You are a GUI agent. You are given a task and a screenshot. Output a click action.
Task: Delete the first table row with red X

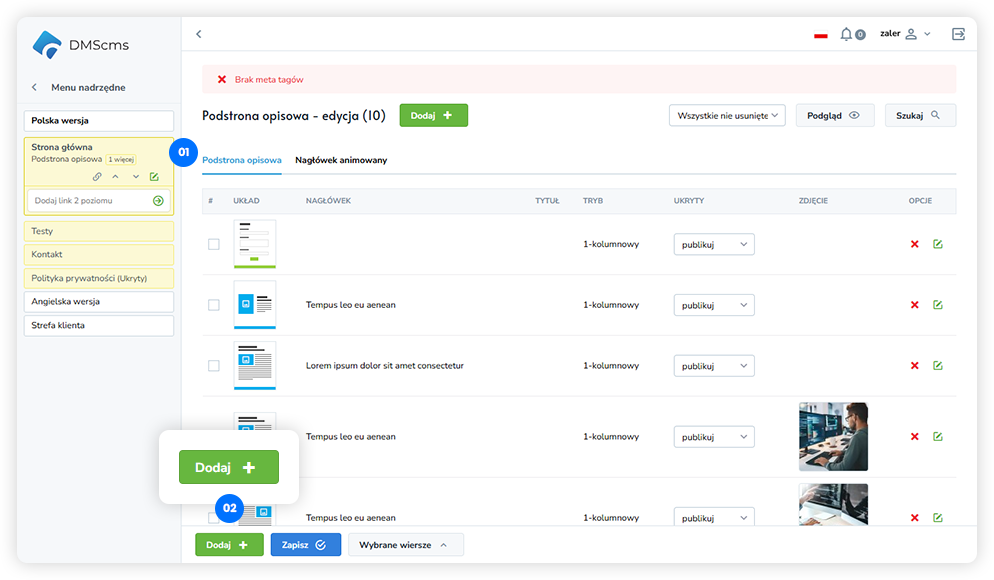coord(914,244)
